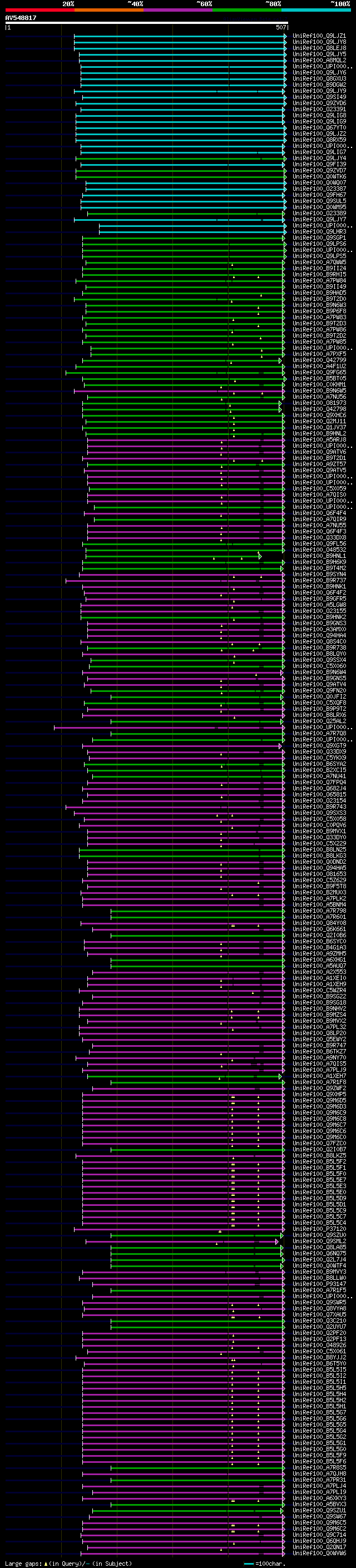356x1568 pixels.
Task: Select the UniRef100_P93147 label
Action: click(x=319, y=1284)
